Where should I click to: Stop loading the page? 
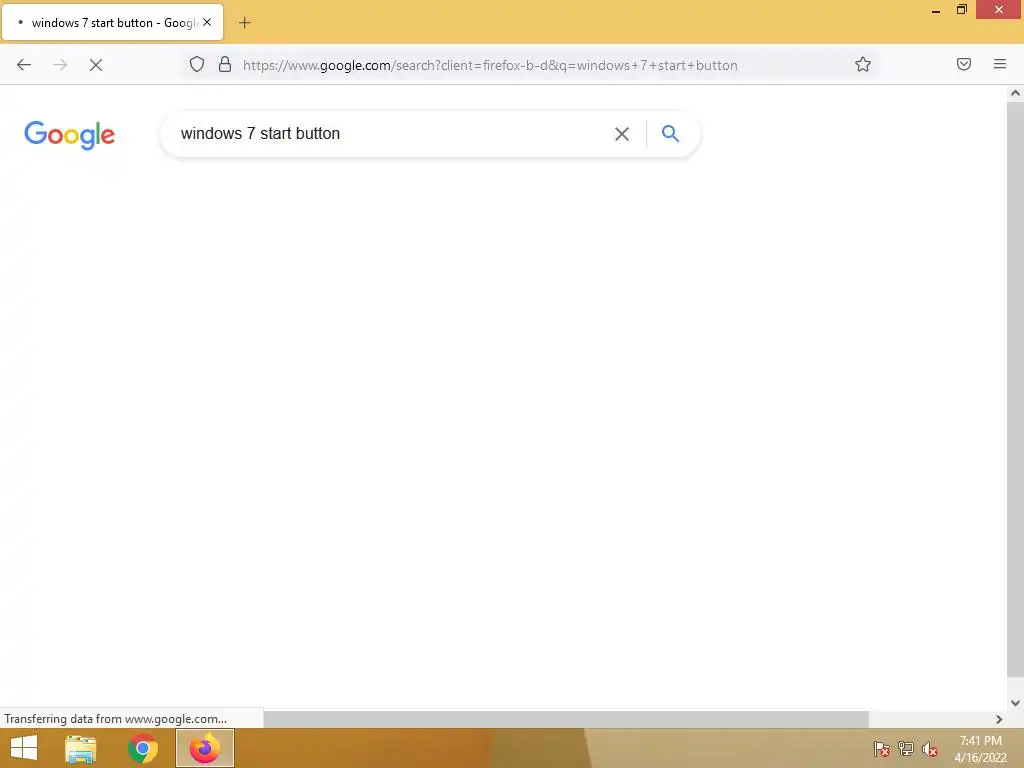pos(96,65)
